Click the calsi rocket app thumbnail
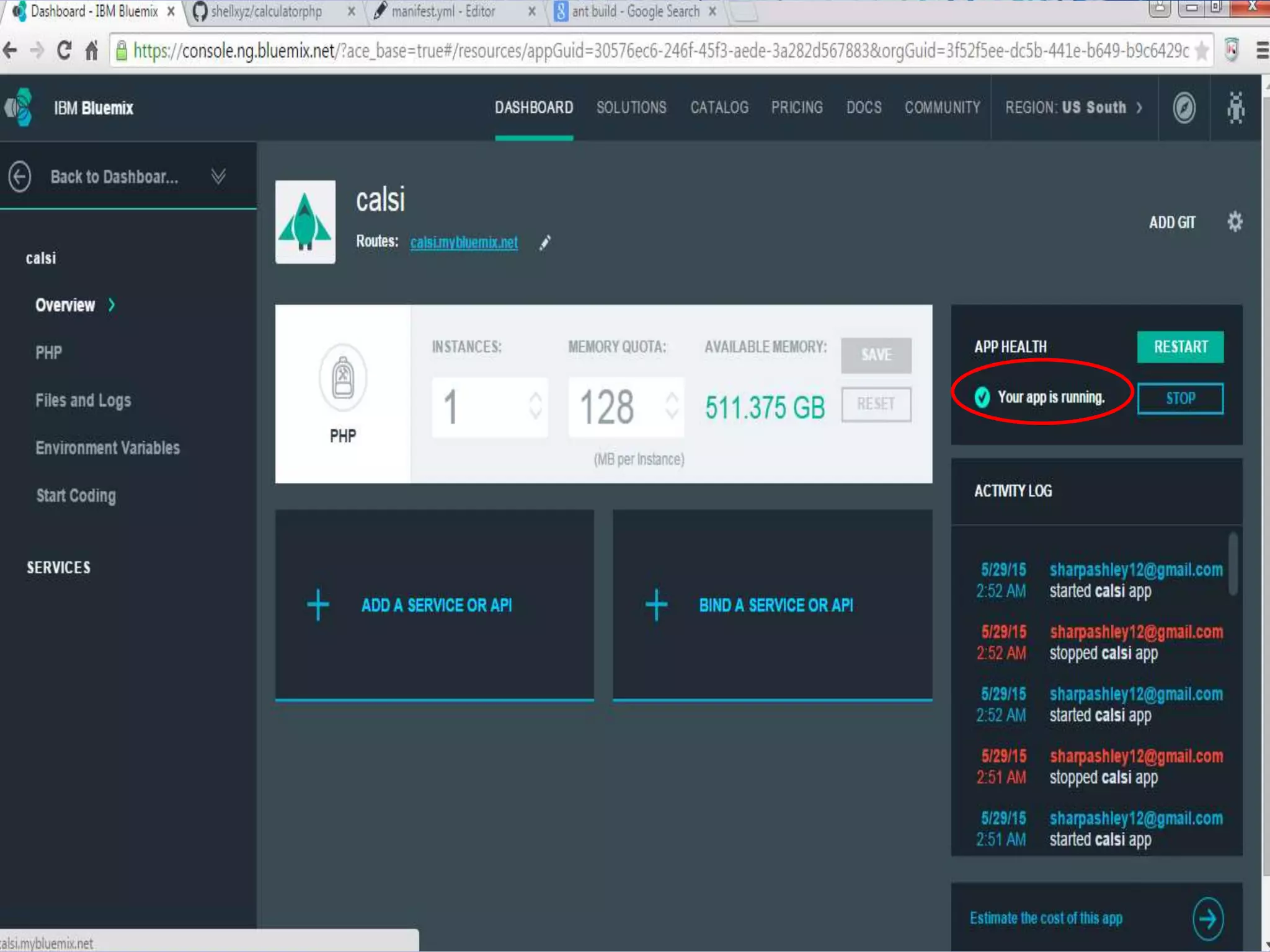This screenshot has width=1270, height=952. tap(305, 222)
